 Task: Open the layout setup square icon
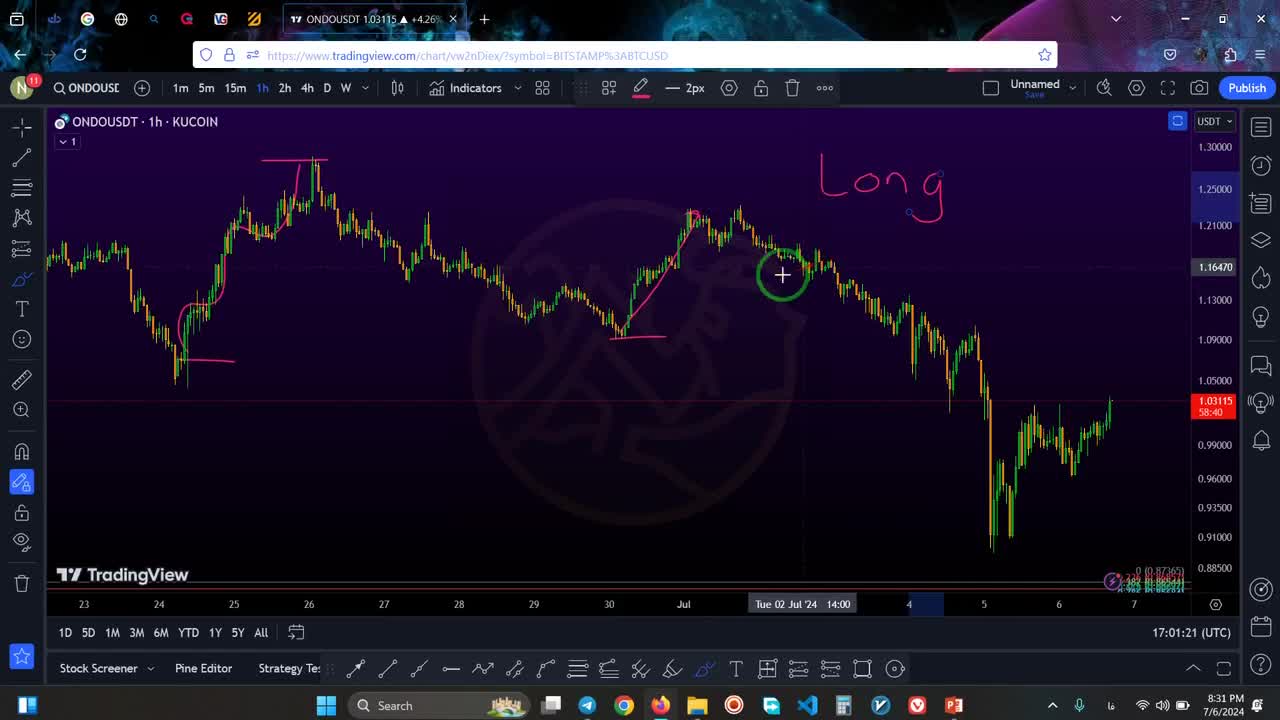[991, 88]
